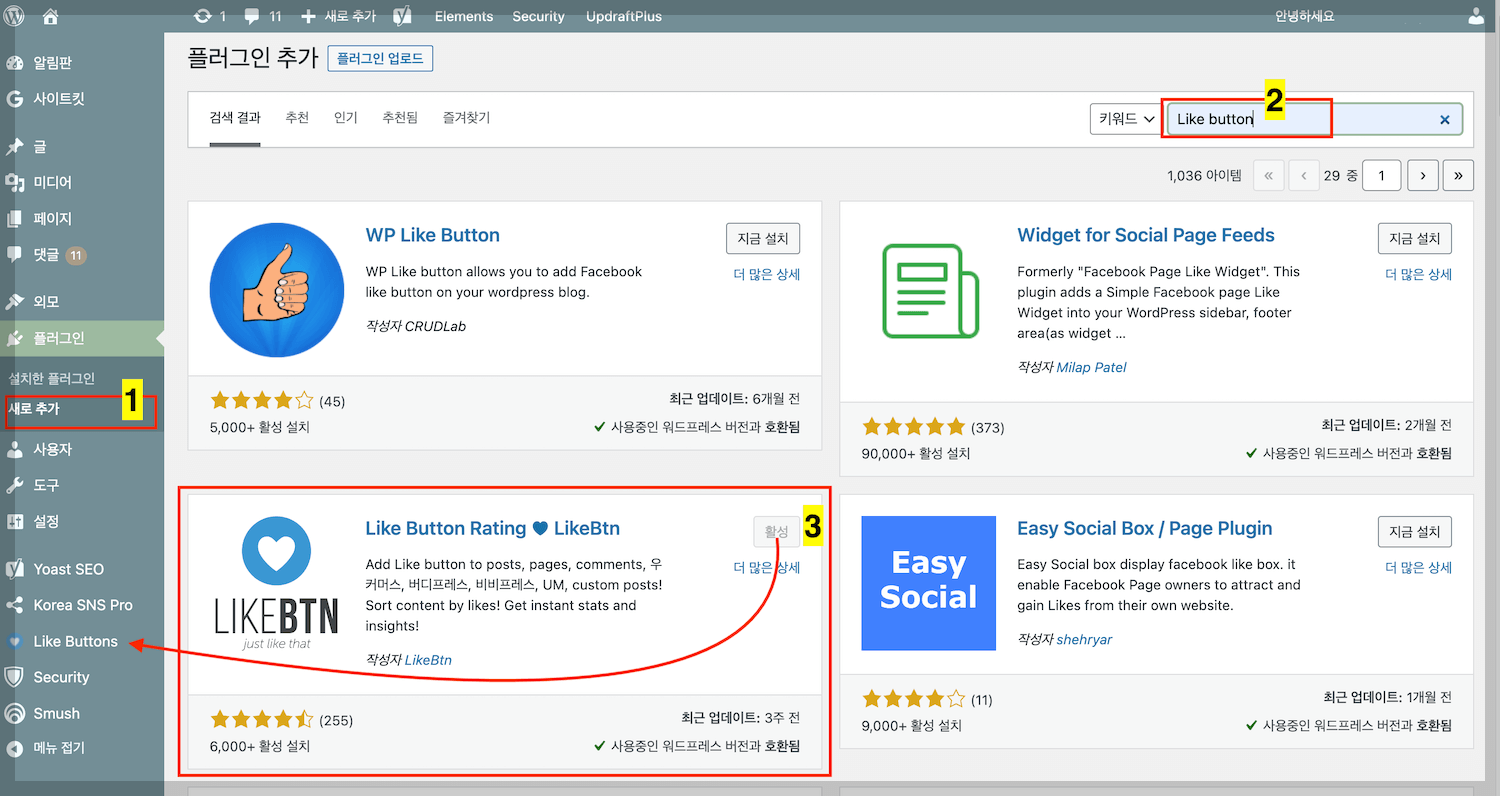Click the Yoast icon in admin bar
1500x796 pixels.
(x=403, y=16)
